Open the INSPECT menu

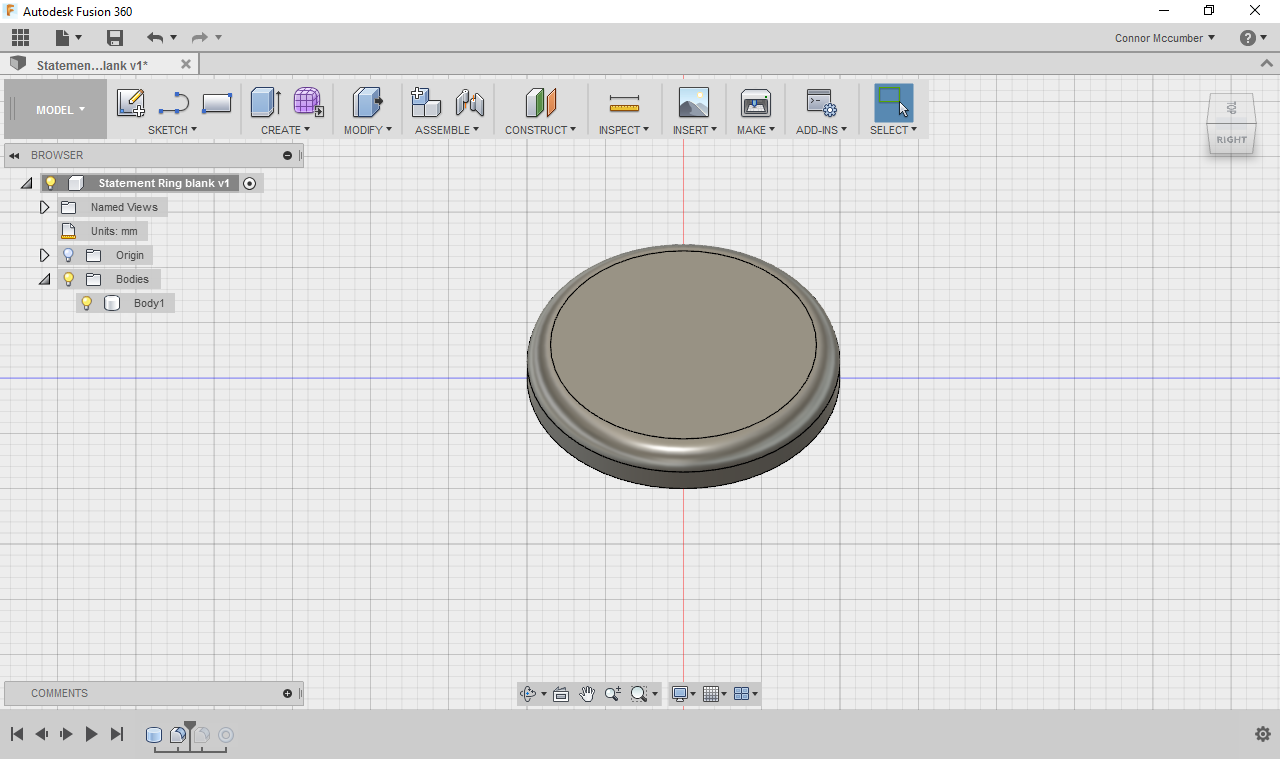[x=624, y=130]
